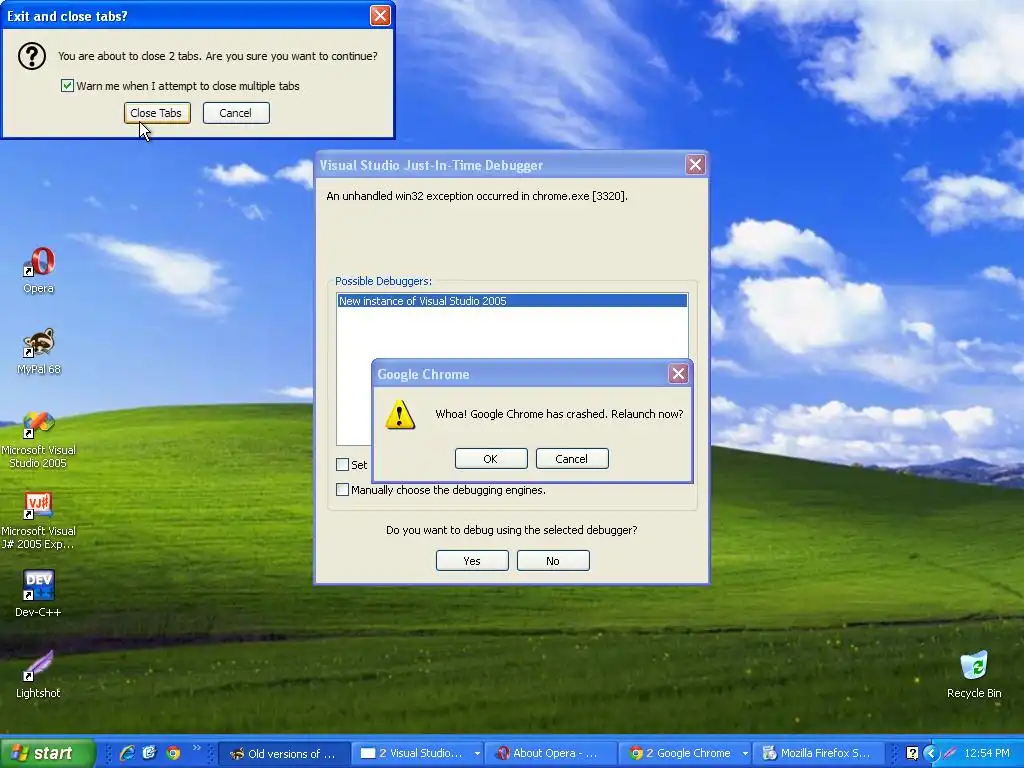Image resolution: width=1024 pixels, height=768 pixels.
Task: Select the Lightshot desktop icon
Action: pyautogui.click(x=39, y=674)
